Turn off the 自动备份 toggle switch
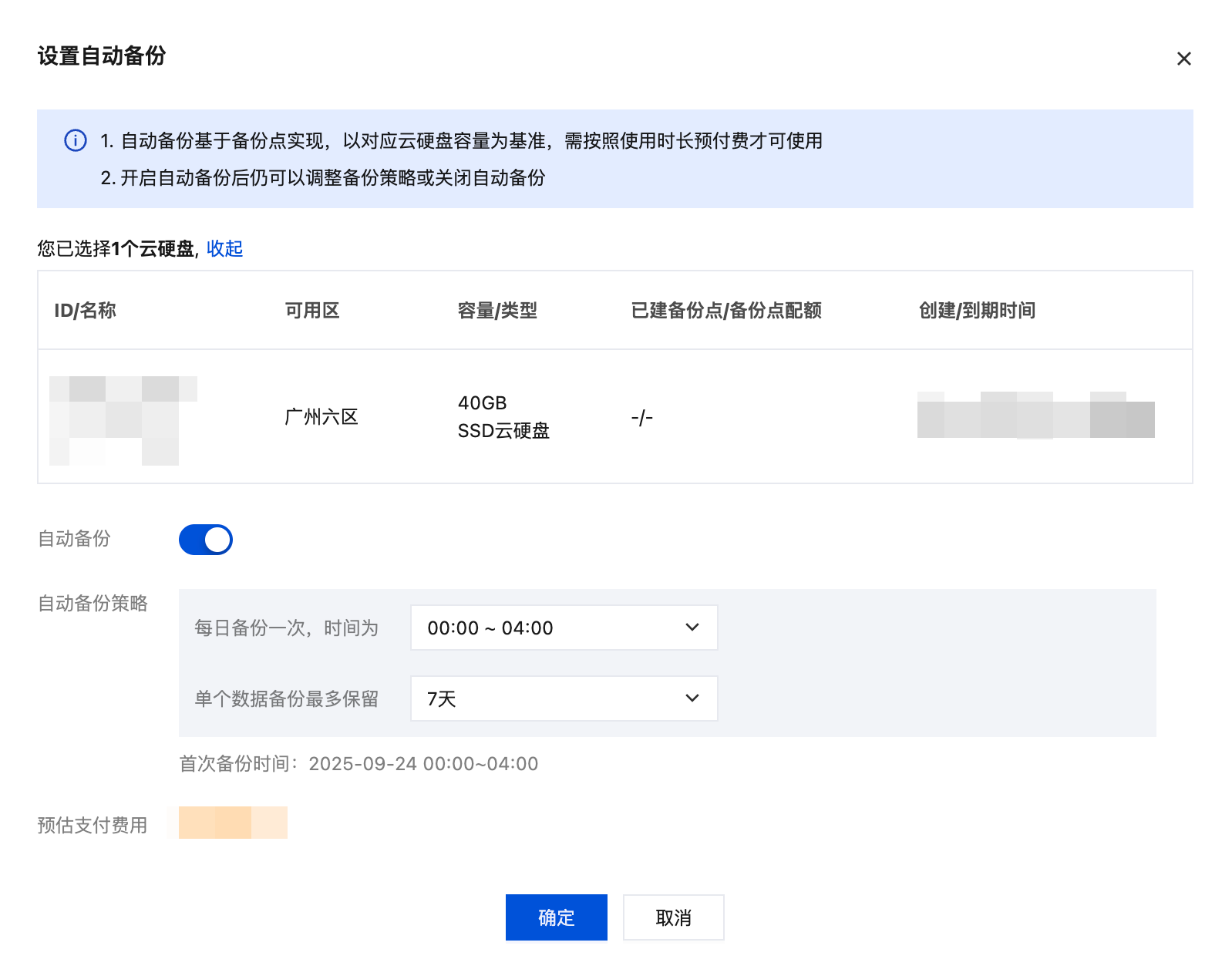 [206, 540]
